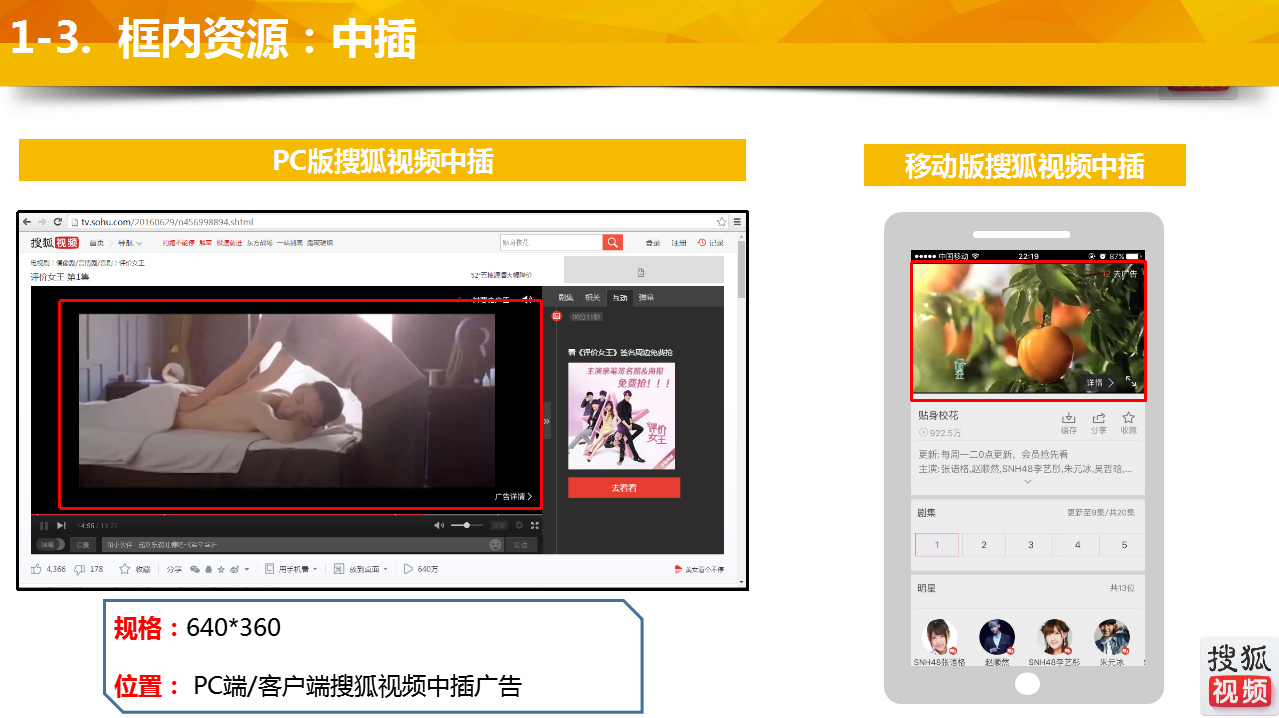
Task: Reload the tv.sohu.com page
Action: coord(58,221)
